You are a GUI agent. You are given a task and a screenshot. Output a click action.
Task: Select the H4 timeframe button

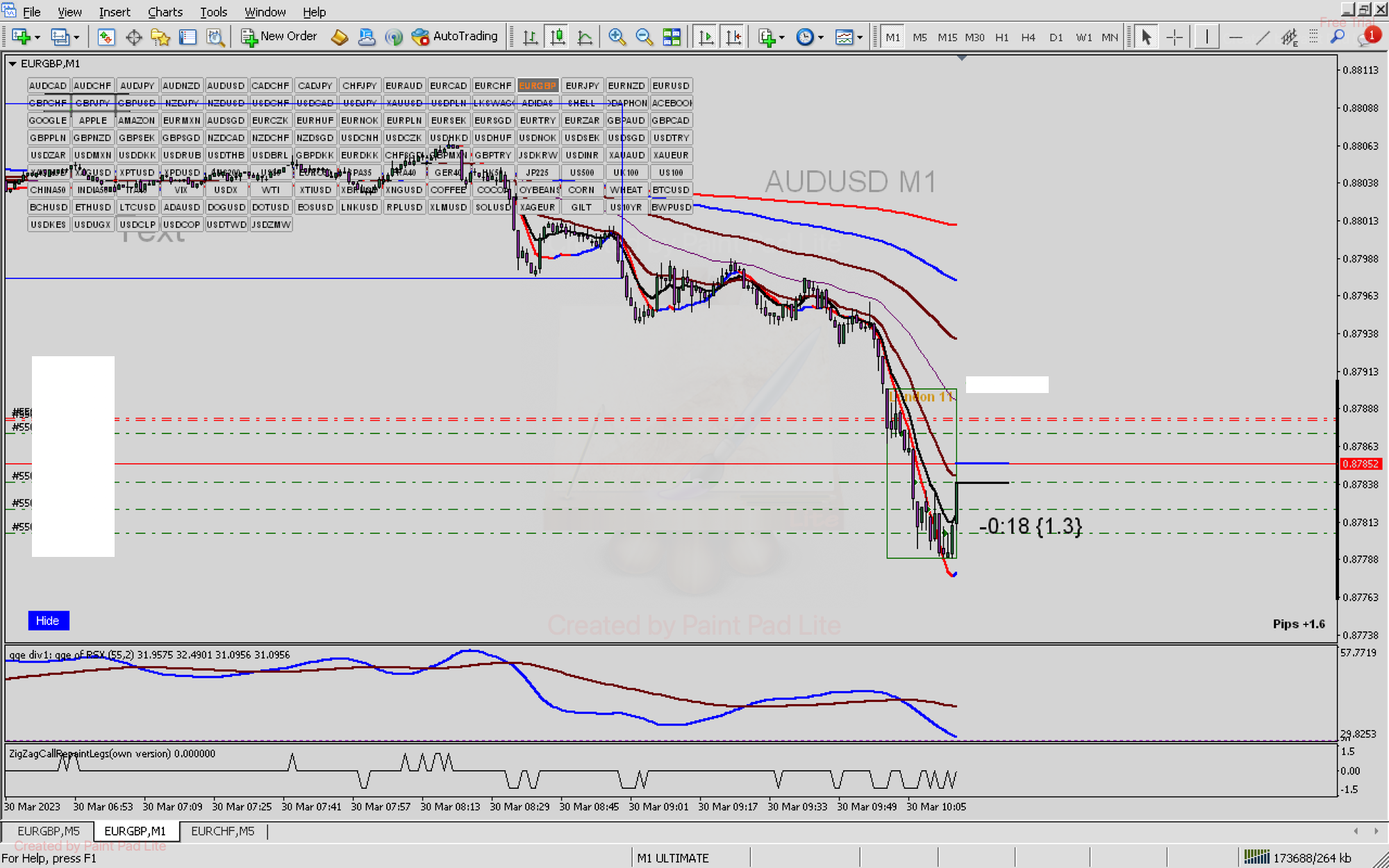pyautogui.click(x=1028, y=37)
